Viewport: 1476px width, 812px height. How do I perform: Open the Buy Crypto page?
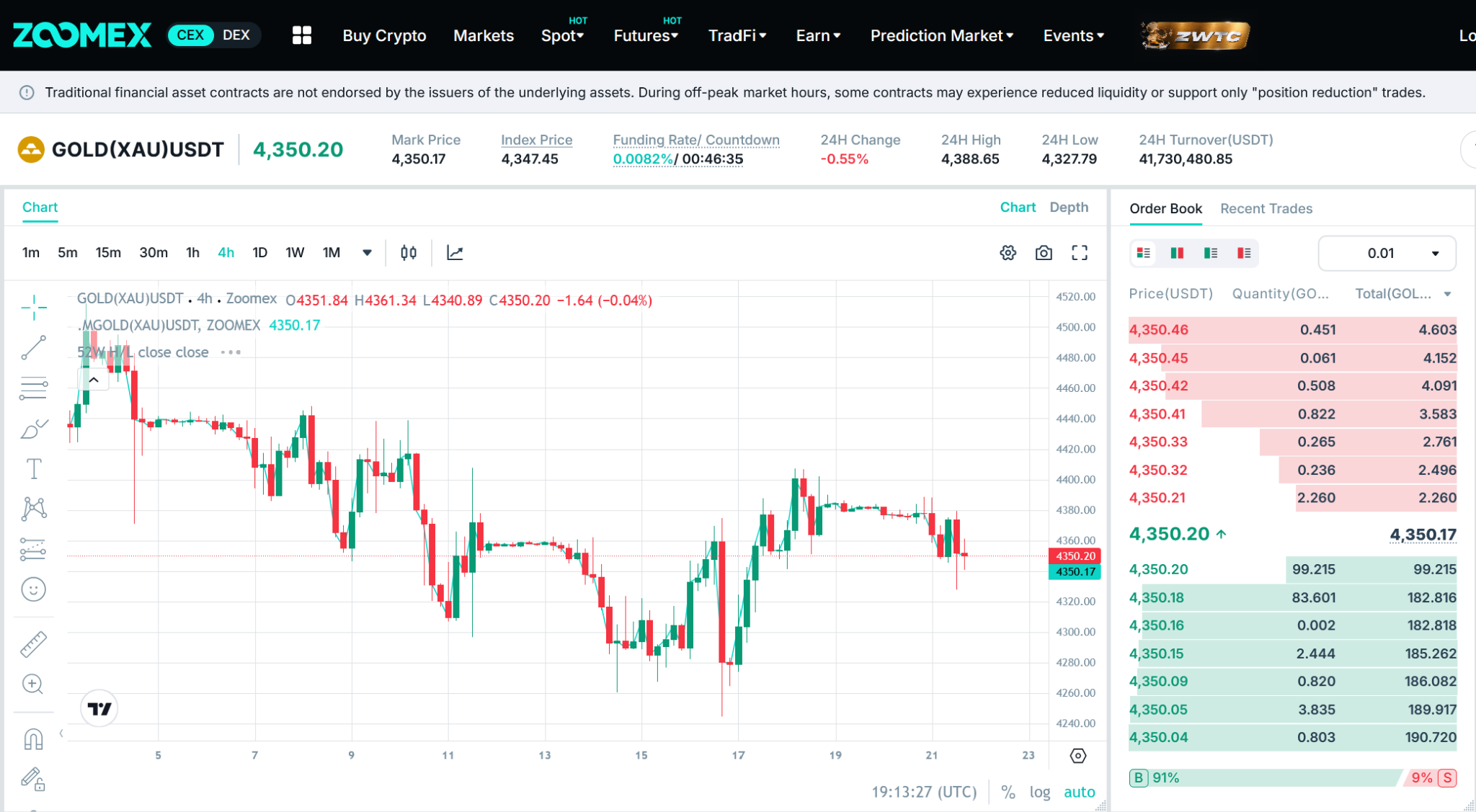click(x=384, y=35)
